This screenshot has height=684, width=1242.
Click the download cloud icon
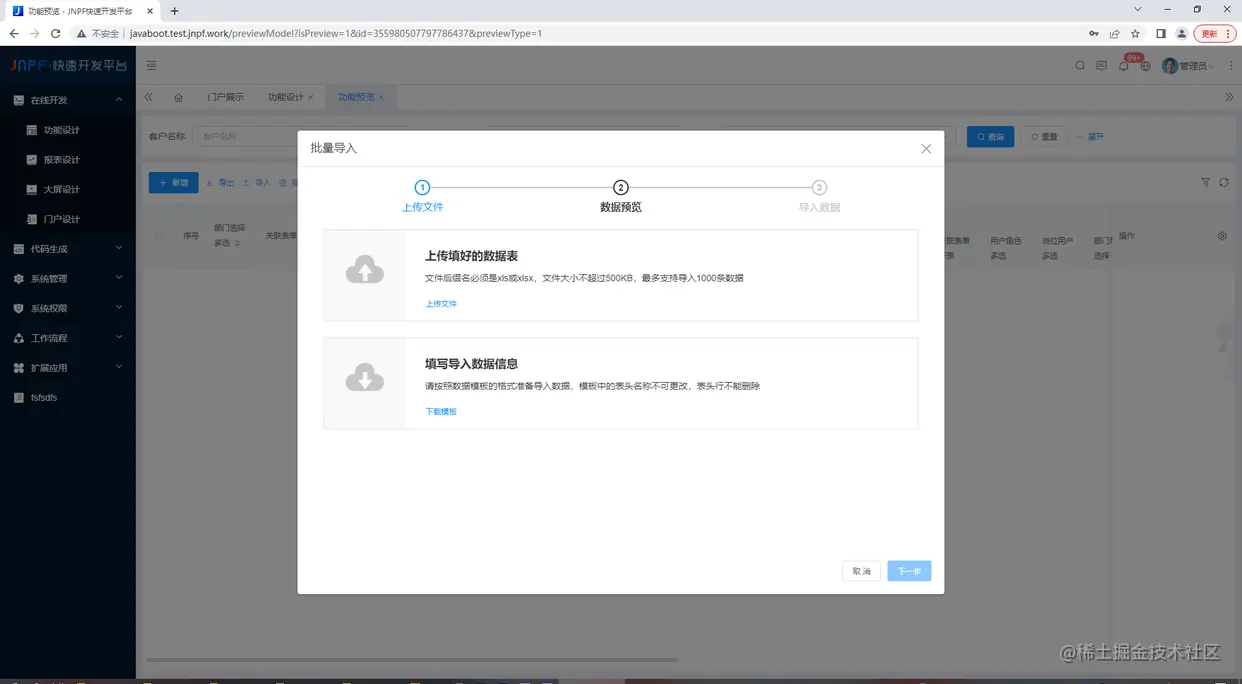coord(365,377)
